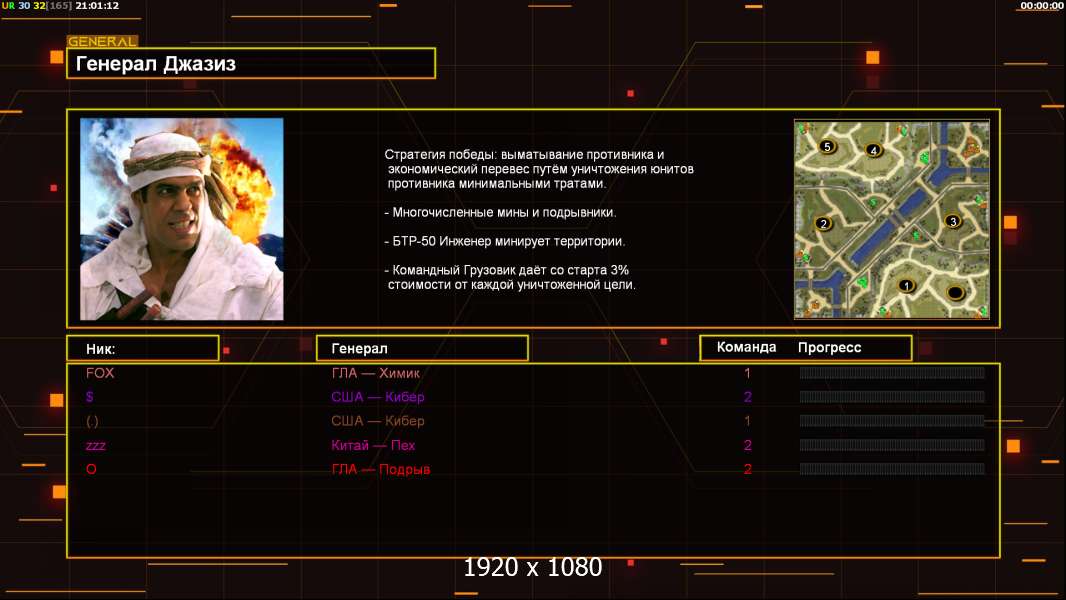This screenshot has height=600, width=1066.
Task: Click 'Китай — Пех' general entry
Action: (x=373, y=446)
